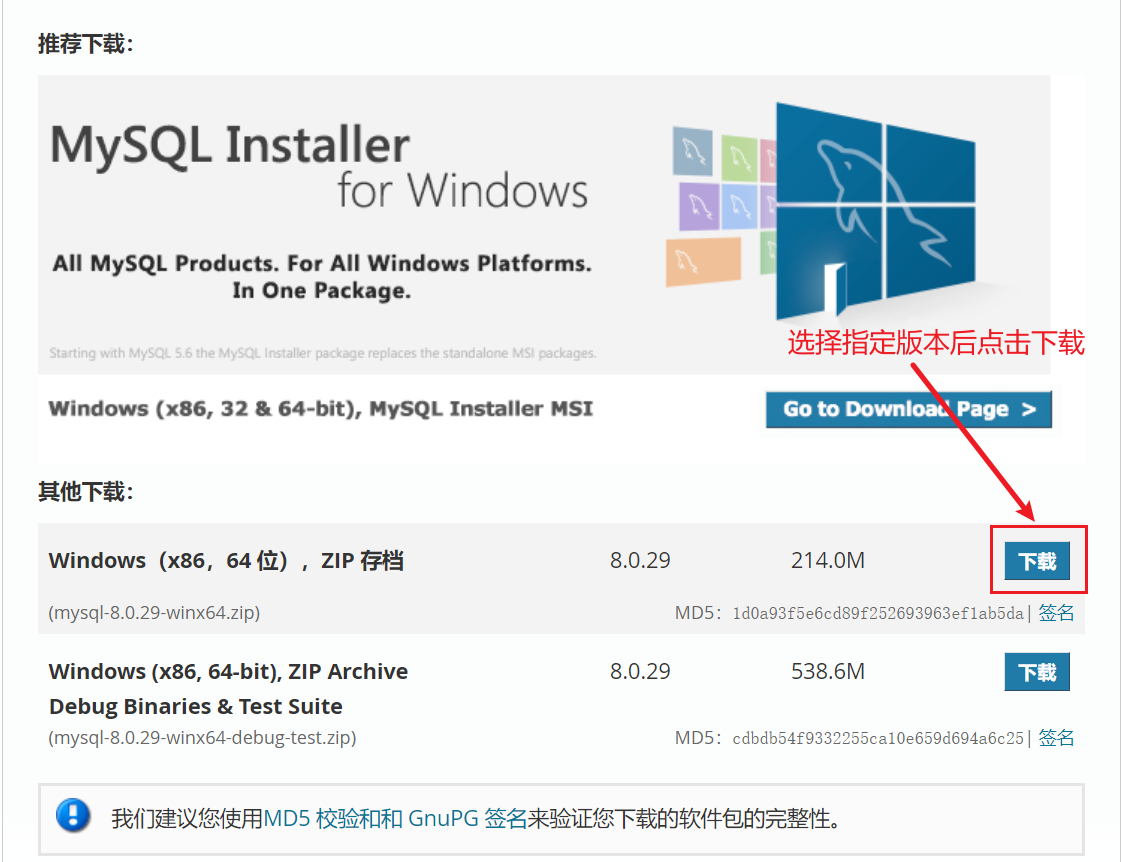1121x862 pixels.
Task: Click the MD5 hash 1d0a93f5e6cd89f2... text
Action: coord(878,613)
